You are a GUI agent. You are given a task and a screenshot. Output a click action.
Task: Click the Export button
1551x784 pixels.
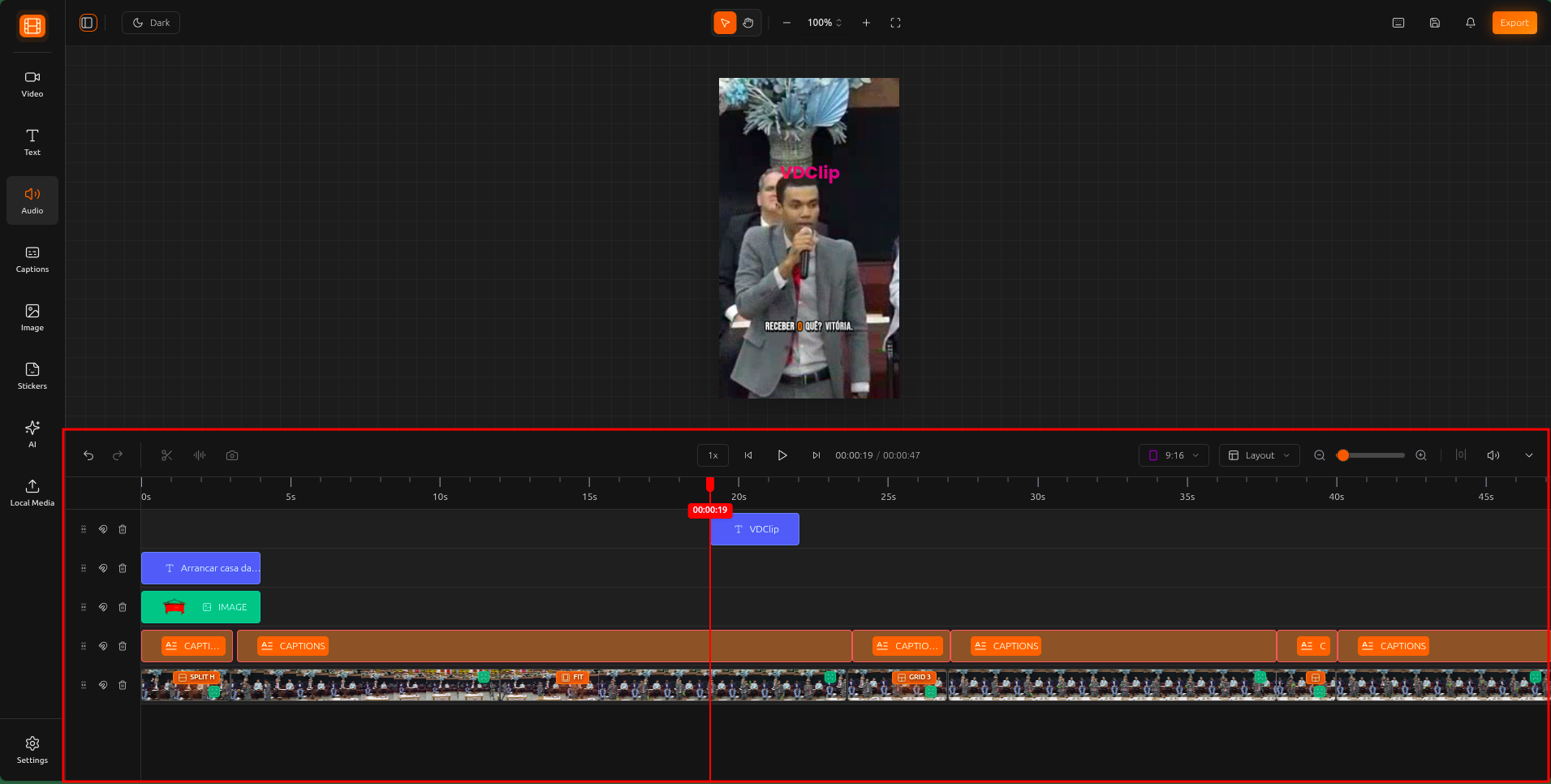(1514, 23)
